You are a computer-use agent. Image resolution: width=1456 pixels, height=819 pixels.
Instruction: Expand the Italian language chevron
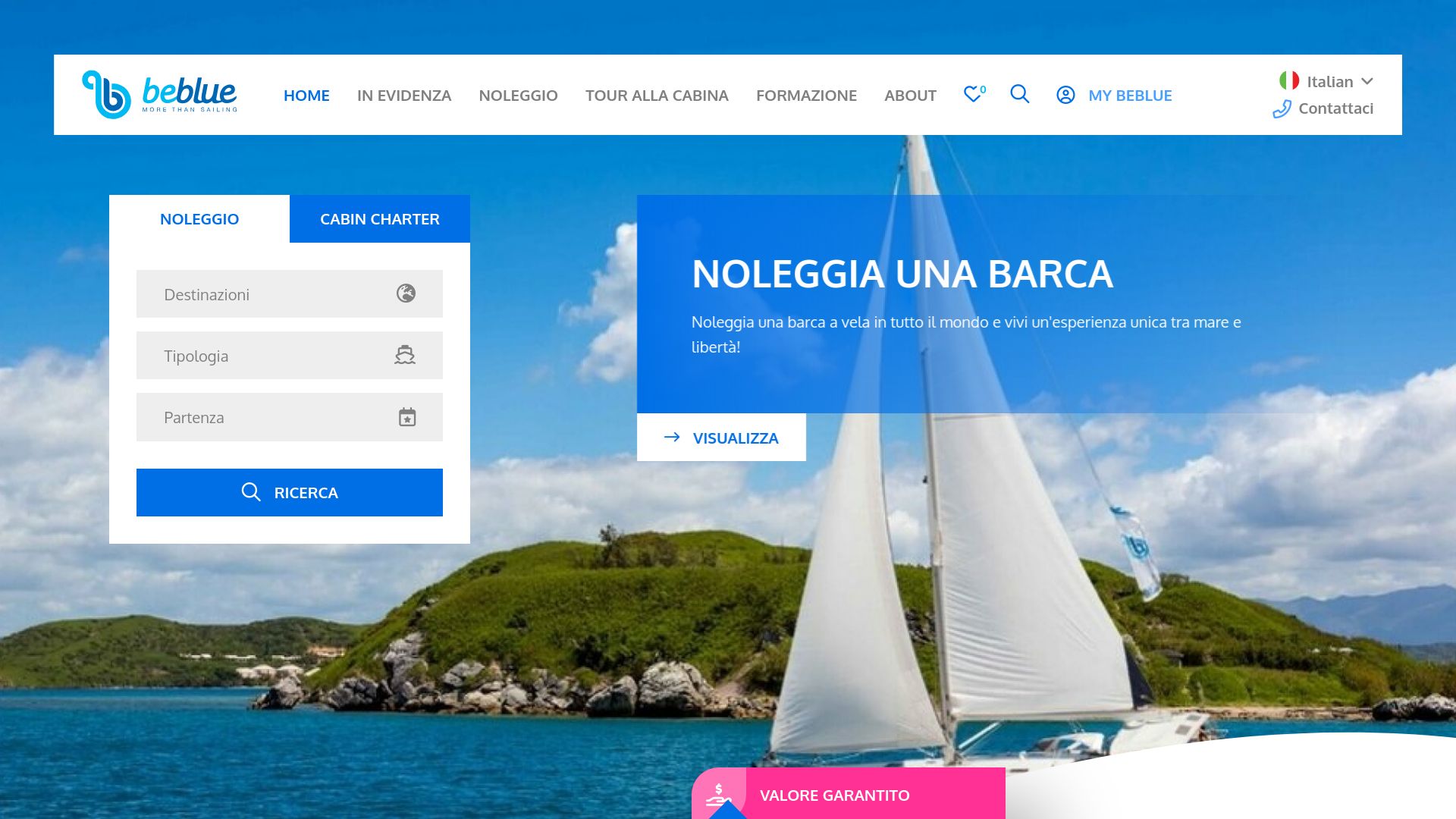tap(1367, 81)
